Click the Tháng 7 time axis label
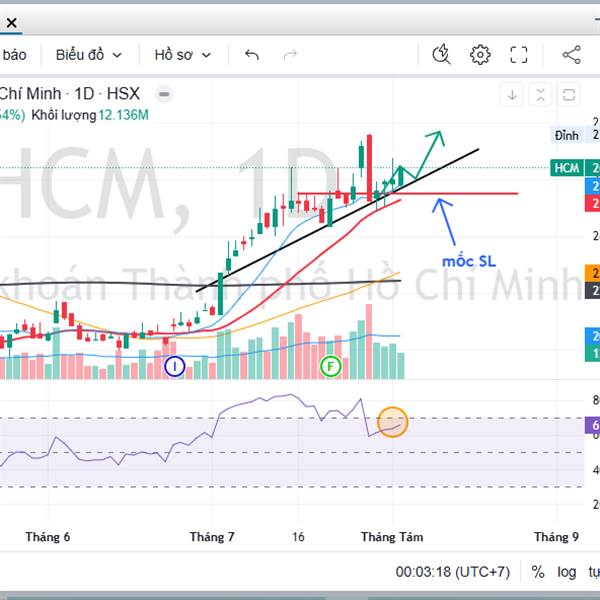The image size is (600, 600). (212, 537)
